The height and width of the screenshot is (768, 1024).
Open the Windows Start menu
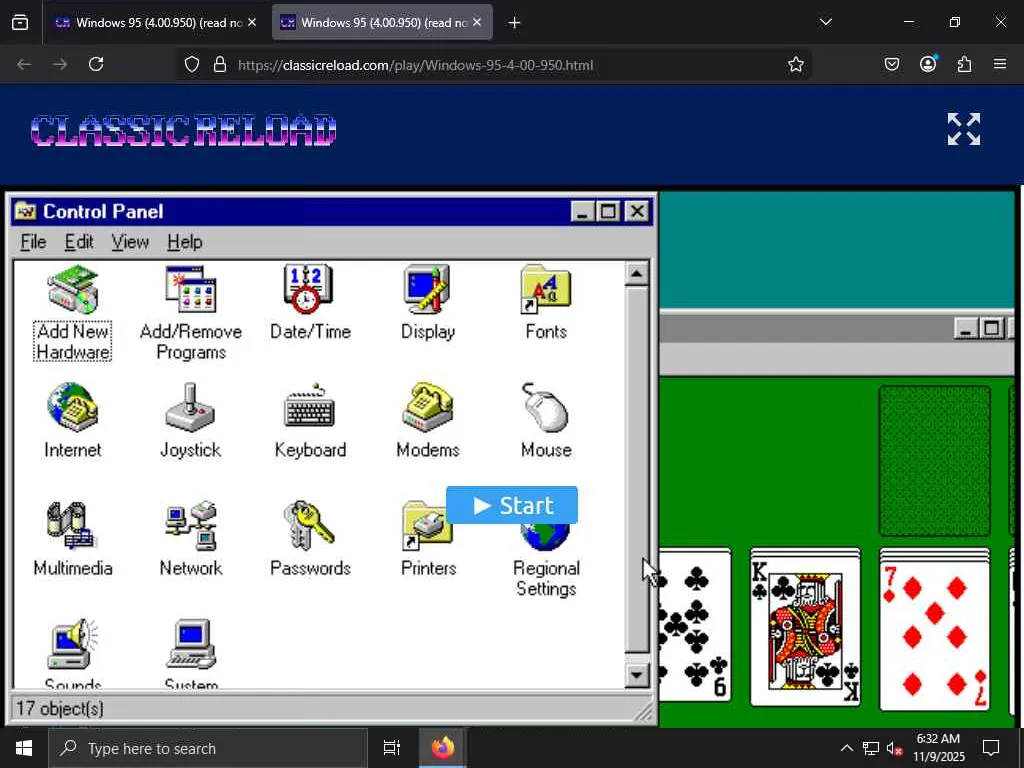tap(24, 748)
